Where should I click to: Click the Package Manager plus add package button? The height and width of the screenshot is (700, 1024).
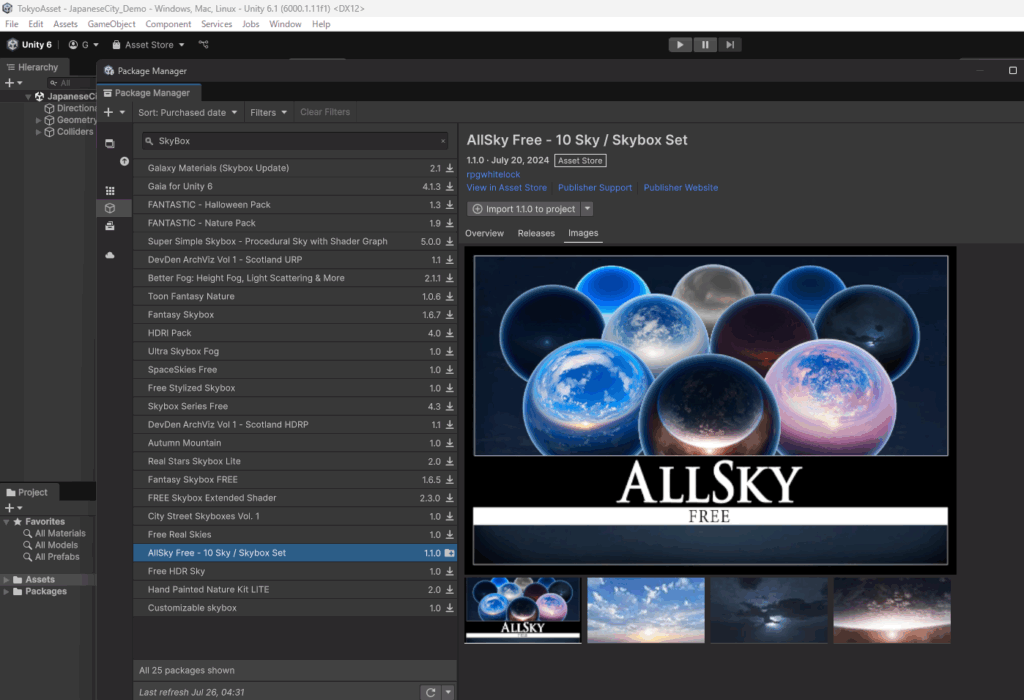(113, 112)
